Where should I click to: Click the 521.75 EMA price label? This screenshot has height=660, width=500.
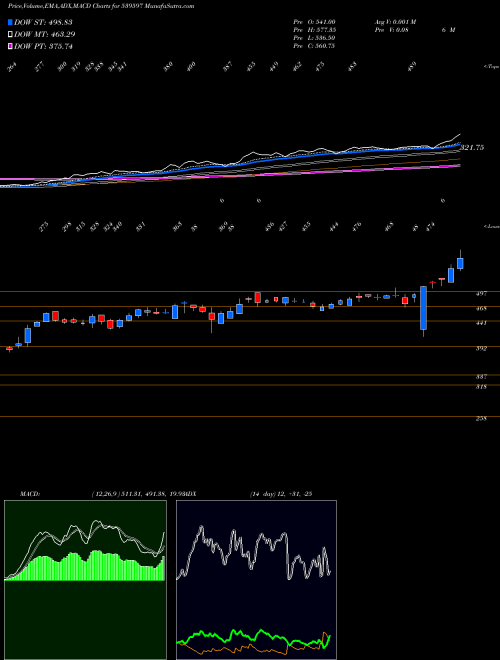[472, 147]
